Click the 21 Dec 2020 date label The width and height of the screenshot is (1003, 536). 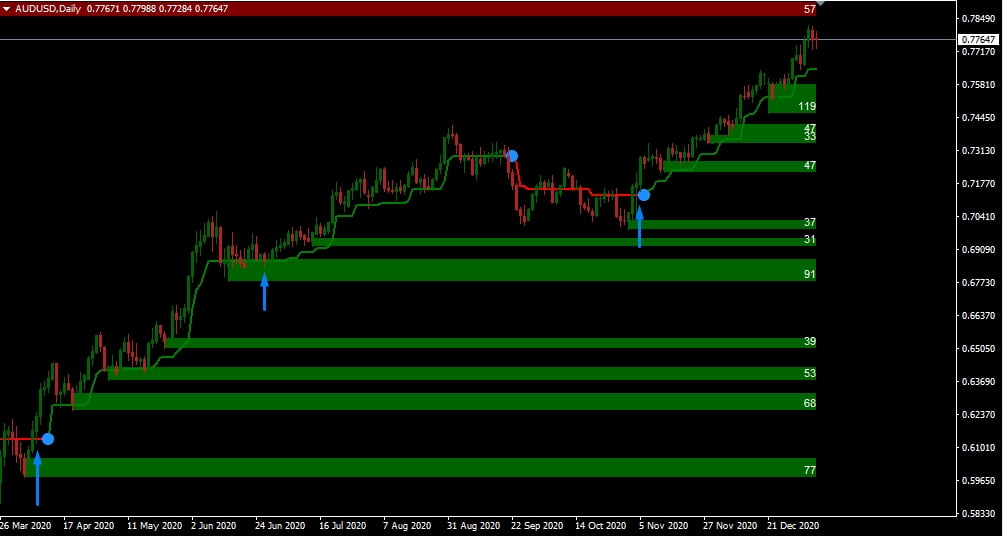click(794, 526)
